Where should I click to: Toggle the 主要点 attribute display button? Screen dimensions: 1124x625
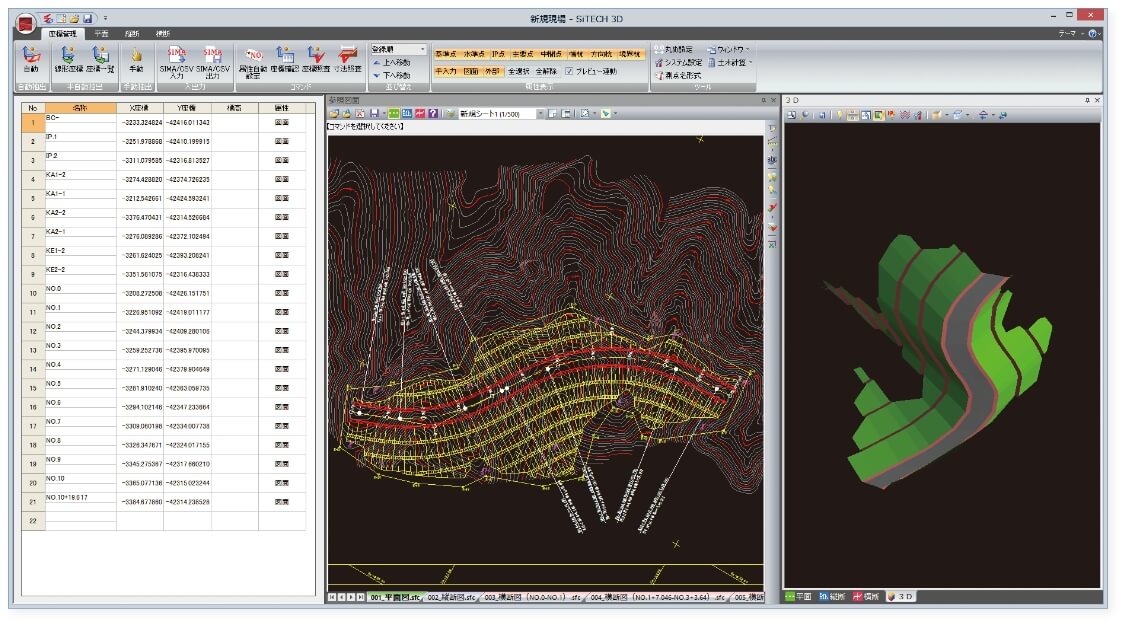(523, 54)
